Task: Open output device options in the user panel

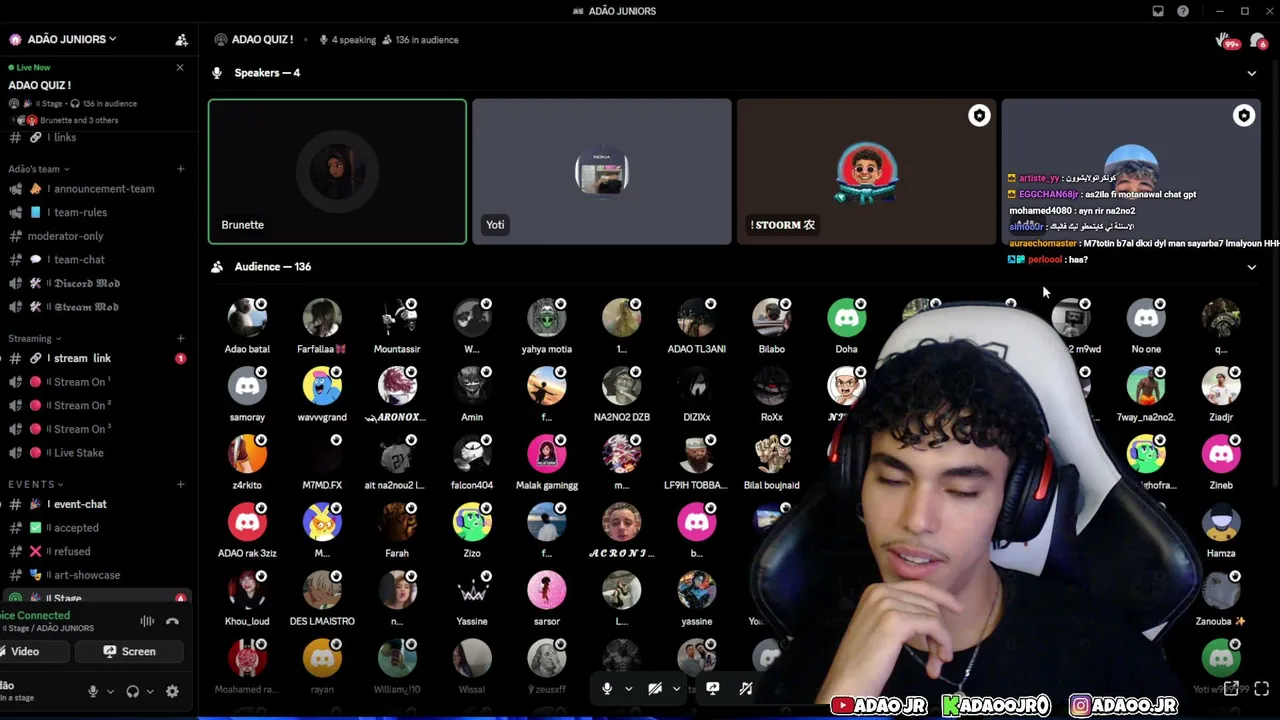Action: pos(150,691)
